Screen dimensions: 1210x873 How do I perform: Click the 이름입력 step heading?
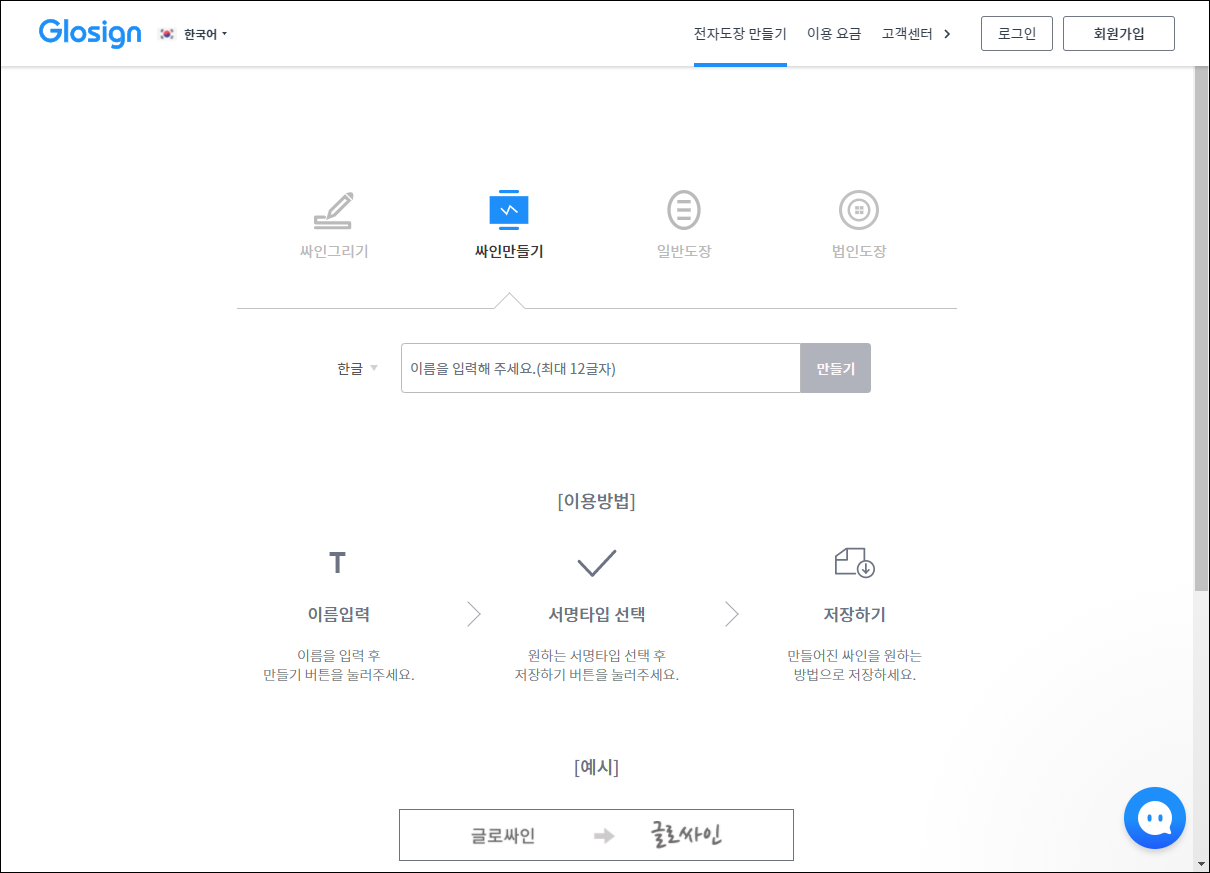click(338, 615)
